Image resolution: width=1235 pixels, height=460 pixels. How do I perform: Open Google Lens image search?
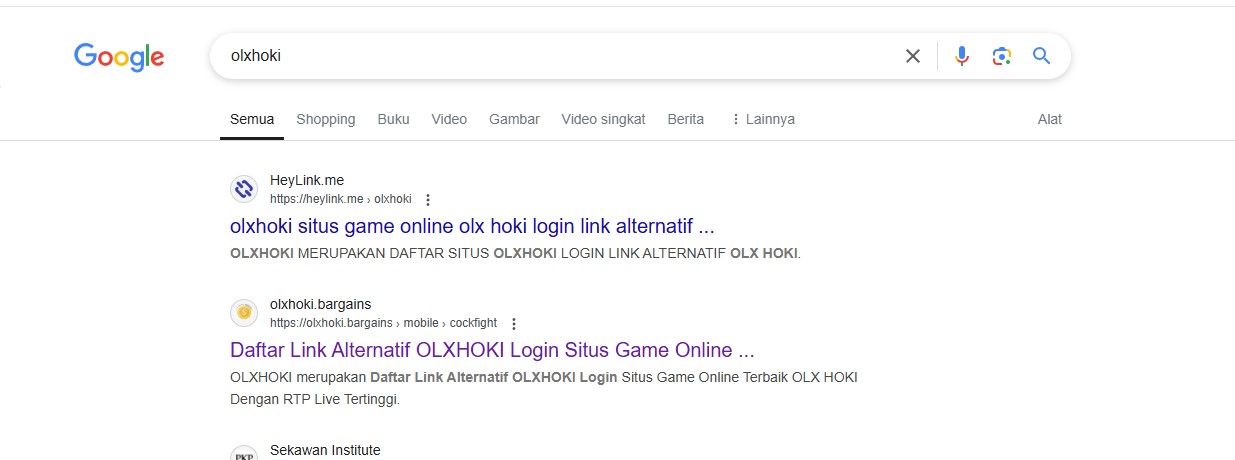click(x=1002, y=56)
